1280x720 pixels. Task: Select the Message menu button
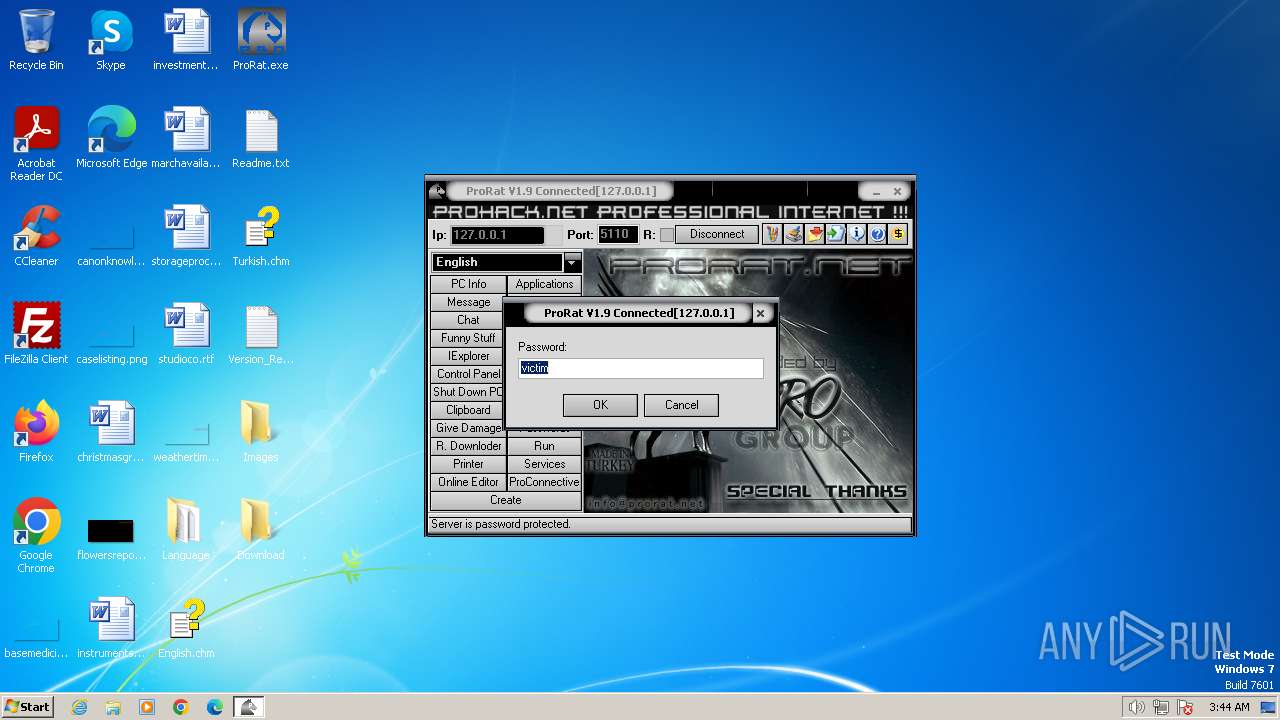coord(468,302)
